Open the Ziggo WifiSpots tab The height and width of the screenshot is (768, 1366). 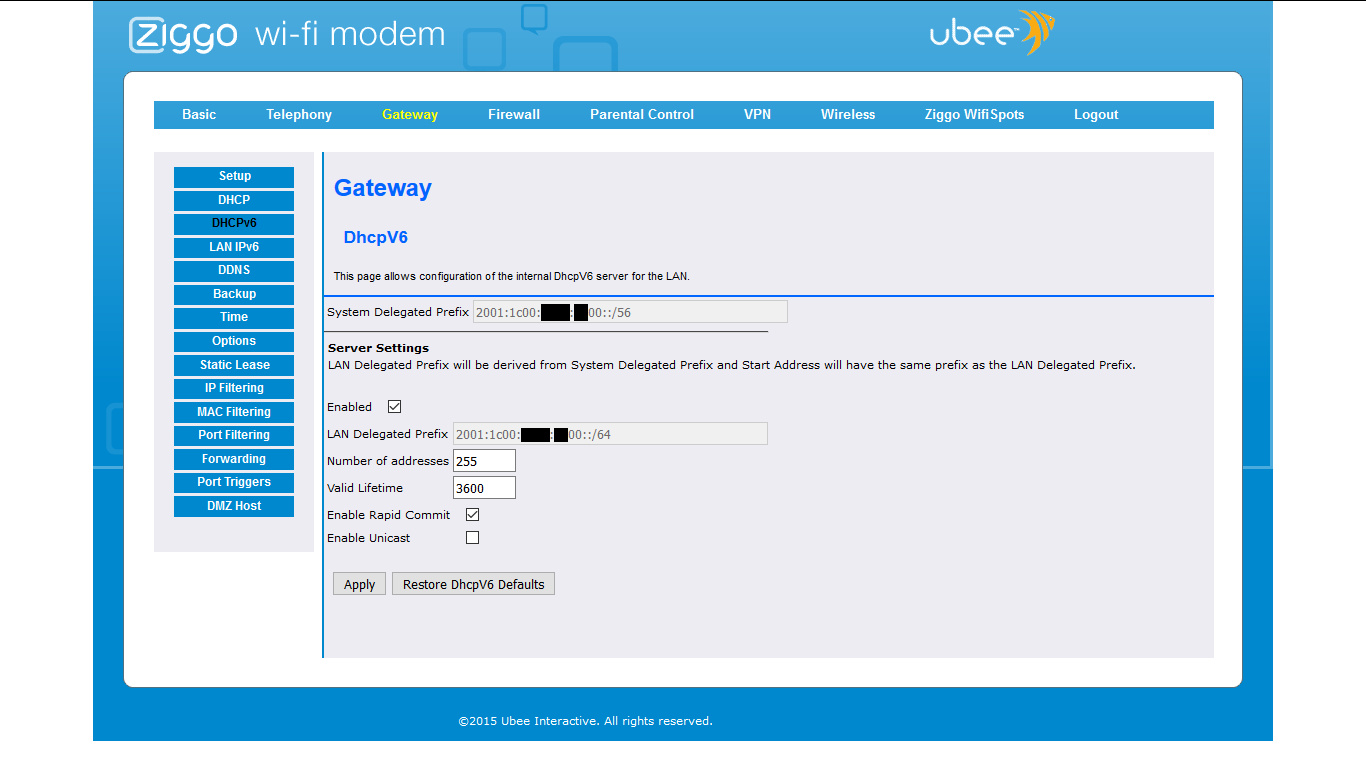pyautogui.click(x=975, y=115)
